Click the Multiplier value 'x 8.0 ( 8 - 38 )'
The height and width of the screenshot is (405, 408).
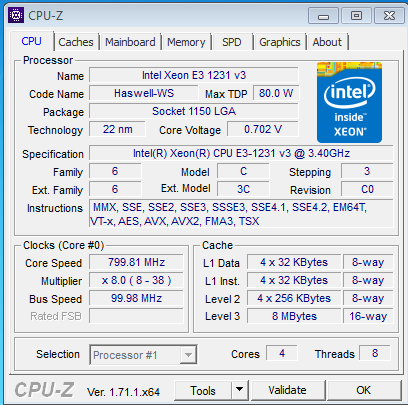pyautogui.click(x=136, y=280)
